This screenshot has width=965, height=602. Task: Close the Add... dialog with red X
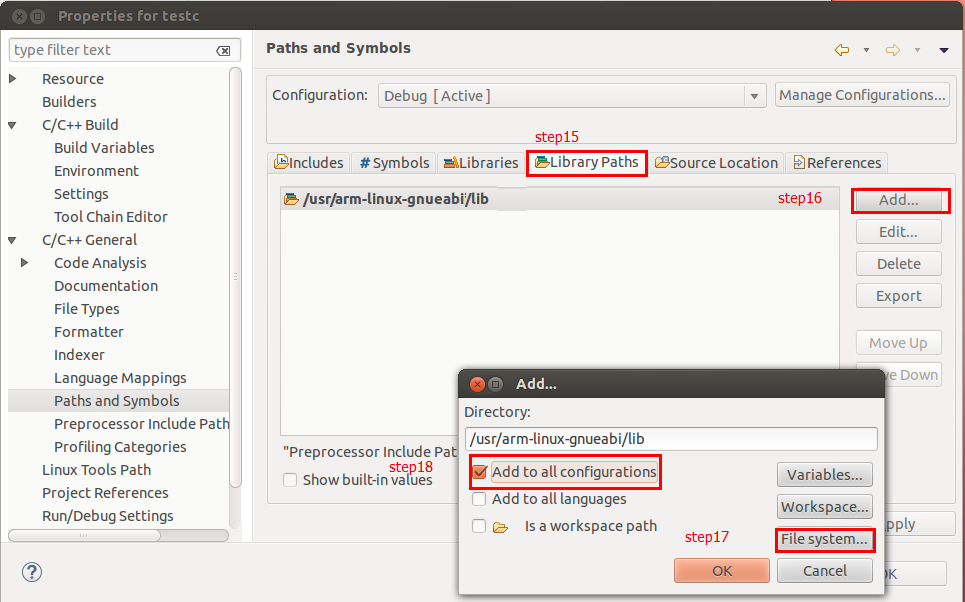pyautogui.click(x=477, y=384)
